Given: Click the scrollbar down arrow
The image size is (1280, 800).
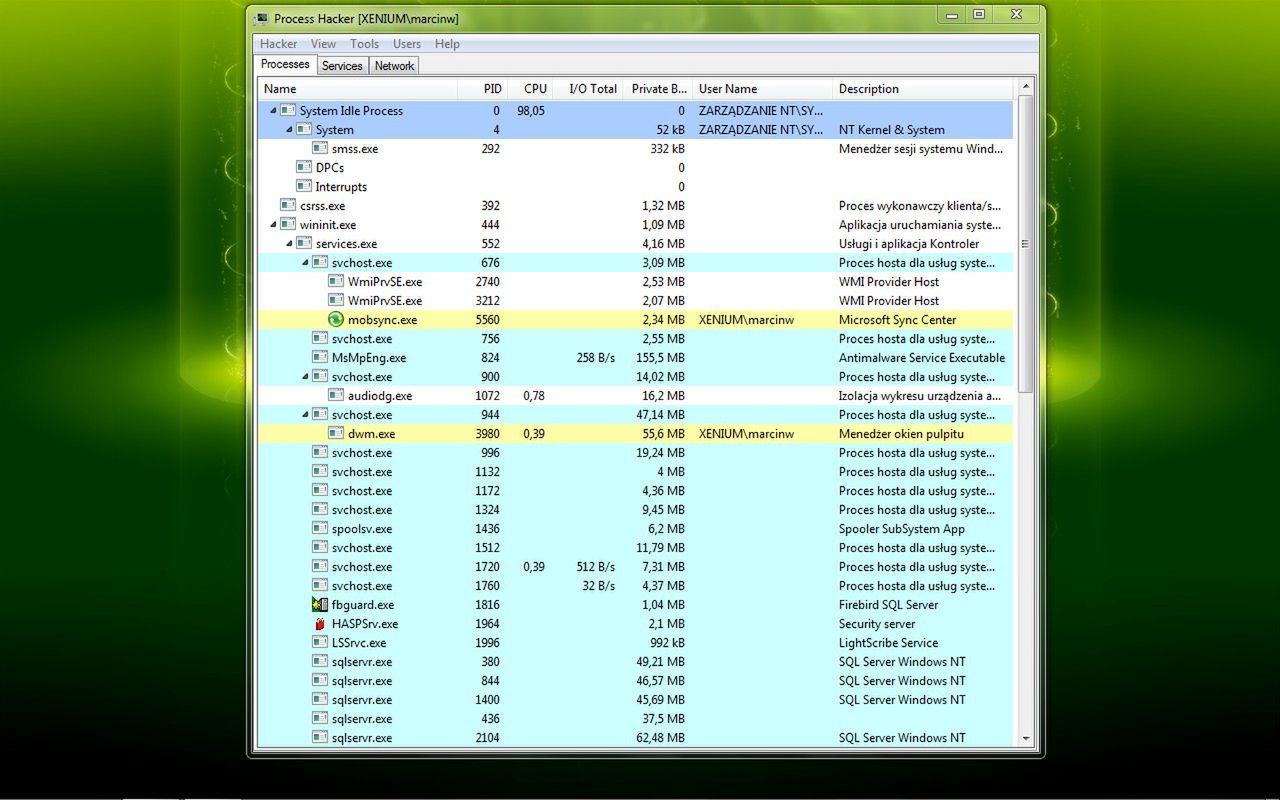Looking at the screenshot, I should coord(1025,738).
